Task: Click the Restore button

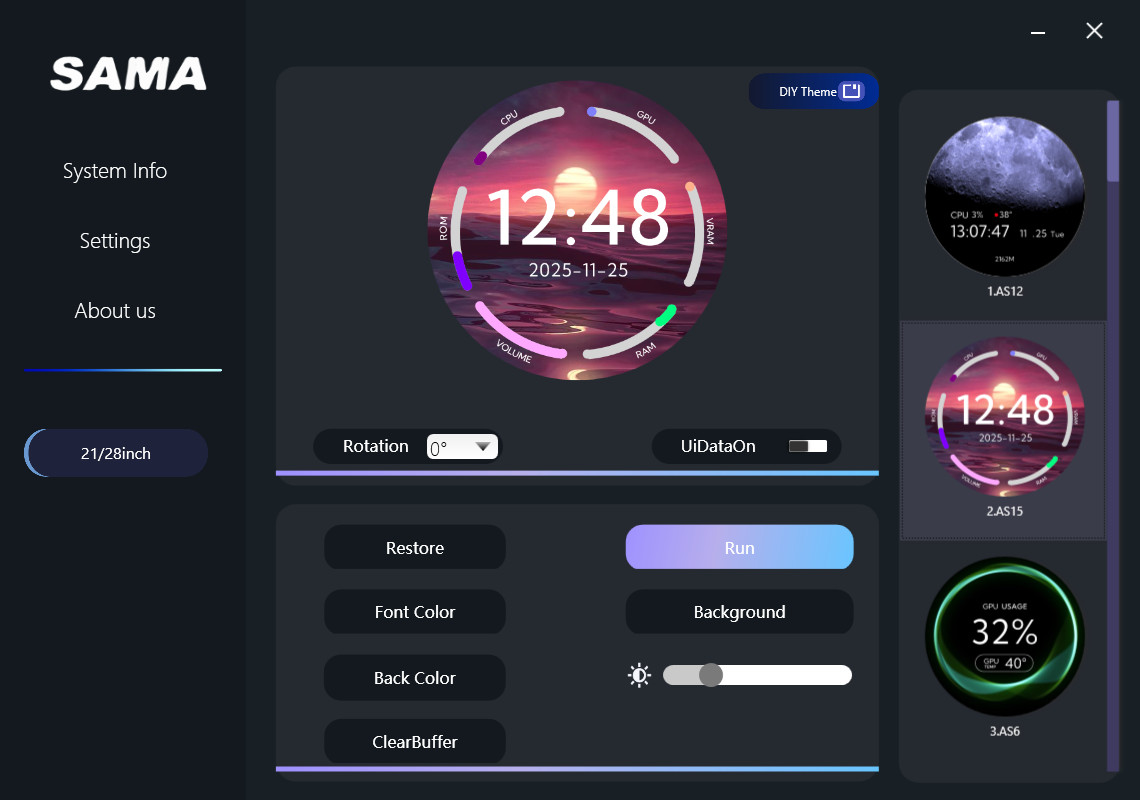Action: pyautogui.click(x=415, y=548)
